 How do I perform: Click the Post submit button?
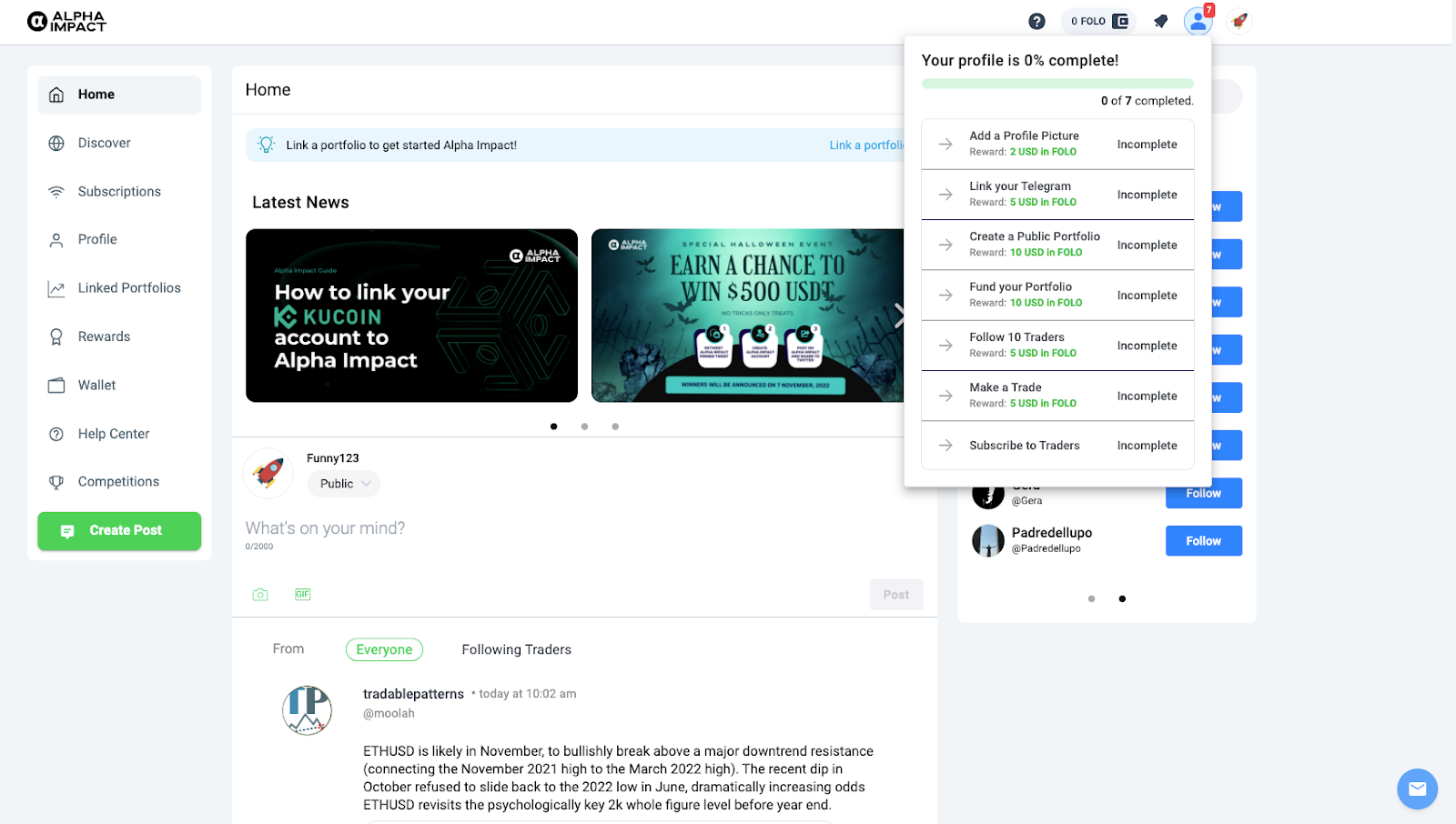click(896, 595)
